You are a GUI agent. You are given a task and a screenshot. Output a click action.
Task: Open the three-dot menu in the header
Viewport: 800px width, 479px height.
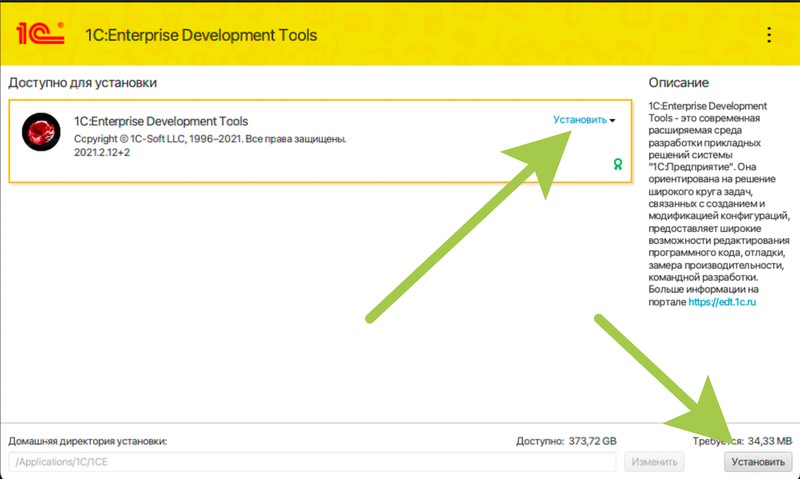(x=769, y=35)
